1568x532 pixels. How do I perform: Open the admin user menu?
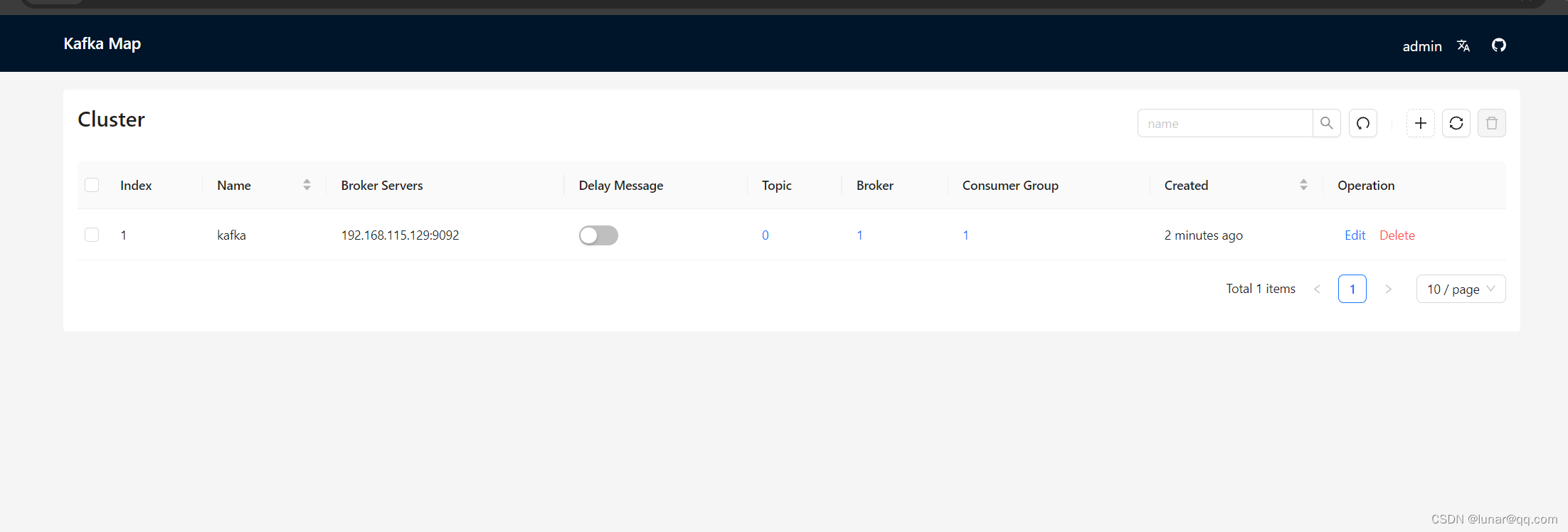(x=1422, y=46)
